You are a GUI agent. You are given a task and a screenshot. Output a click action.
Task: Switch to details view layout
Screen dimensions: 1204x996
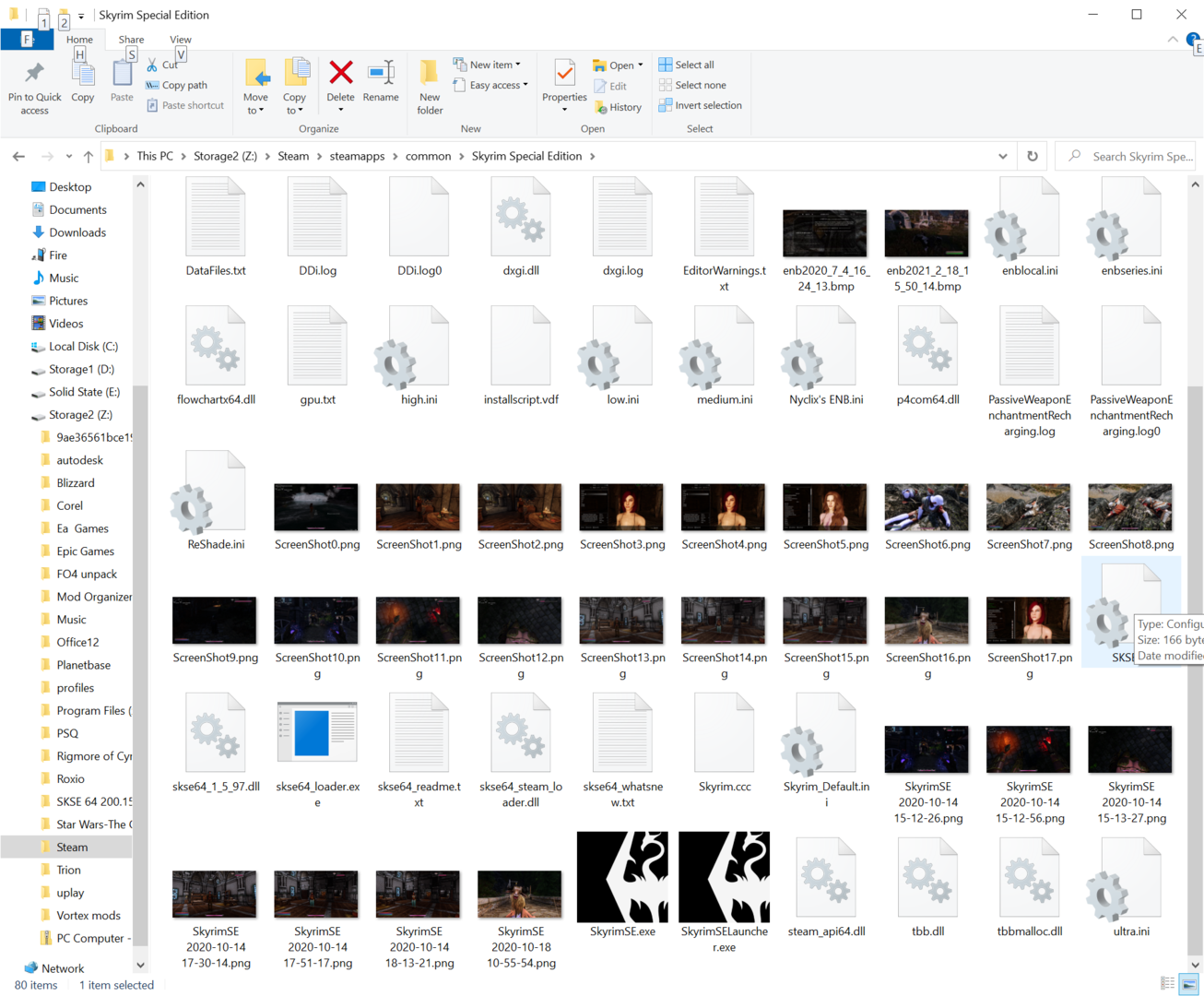[x=1168, y=984]
